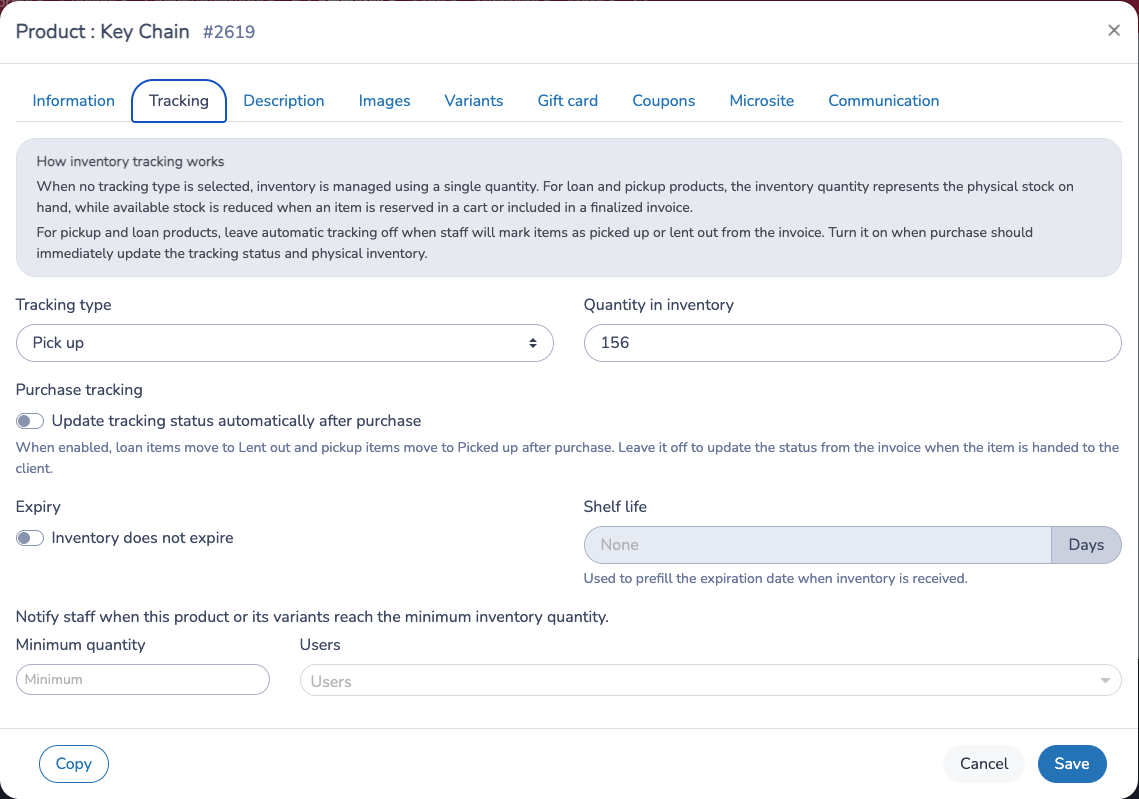Open the Coupons tab
The image size is (1139, 799).
tap(663, 101)
